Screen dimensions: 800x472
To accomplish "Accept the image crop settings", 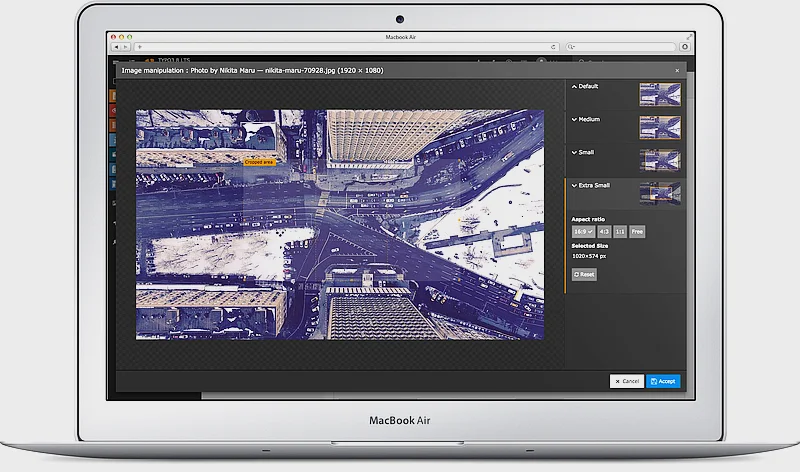I will [x=663, y=381].
